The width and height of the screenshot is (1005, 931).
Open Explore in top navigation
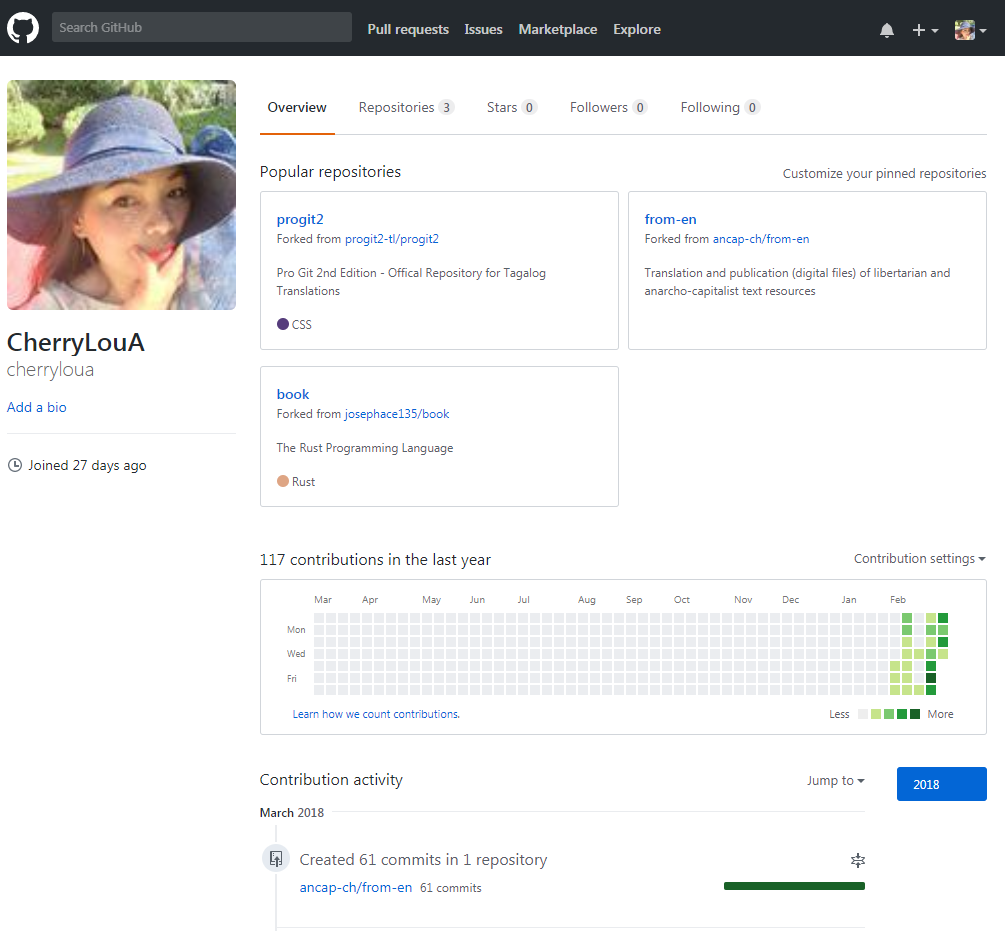tap(636, 29)
